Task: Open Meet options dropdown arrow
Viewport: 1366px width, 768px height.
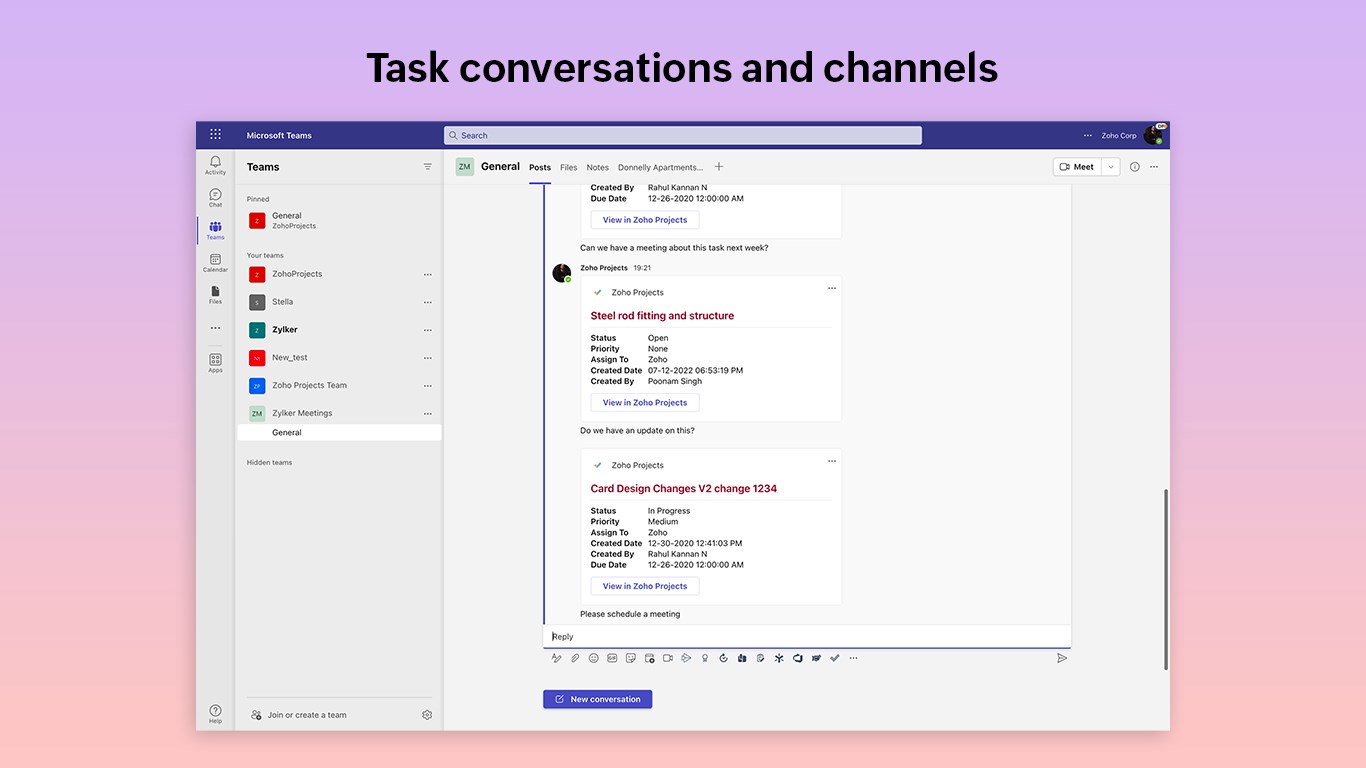Action: click(x=1110, y=167)
